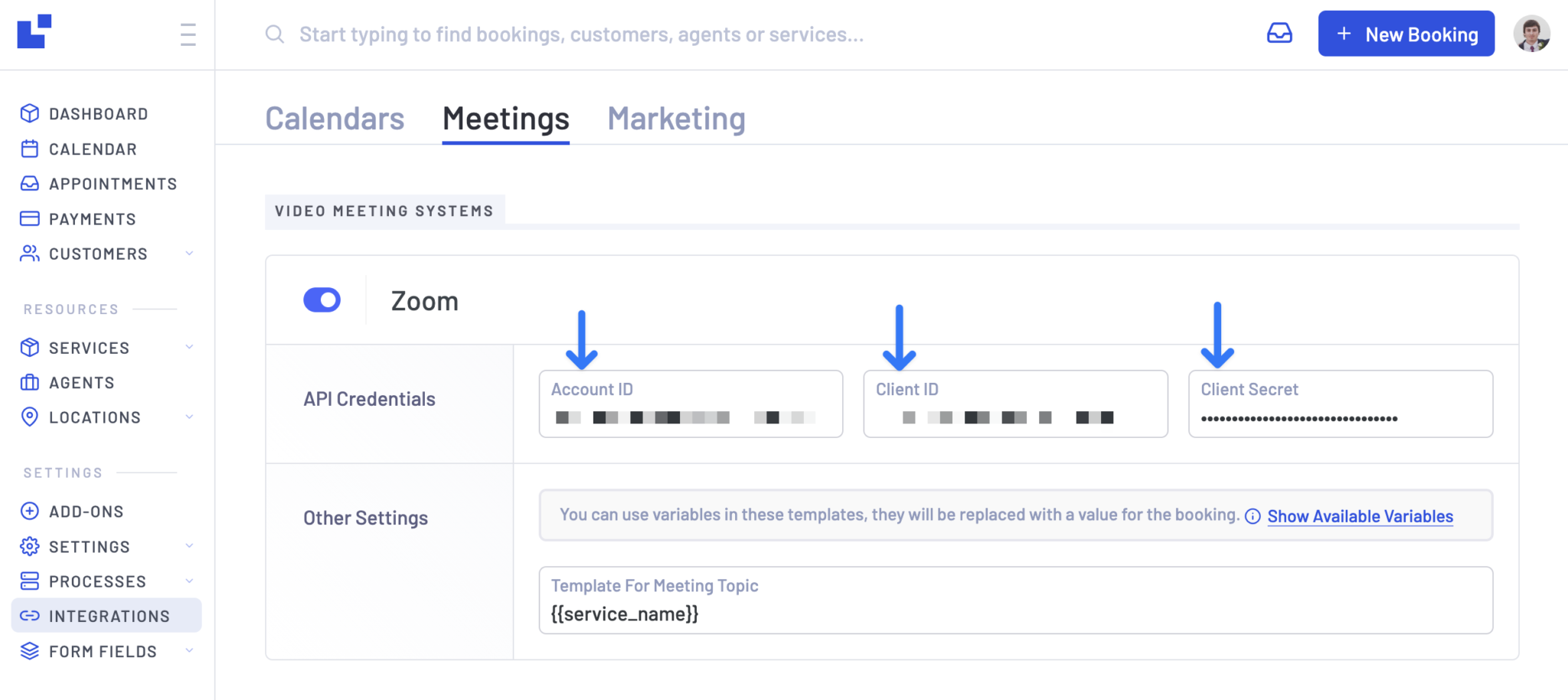The image size is (1568, 700).
Task: Open the Agents section icon
Action: click(29, 382)
